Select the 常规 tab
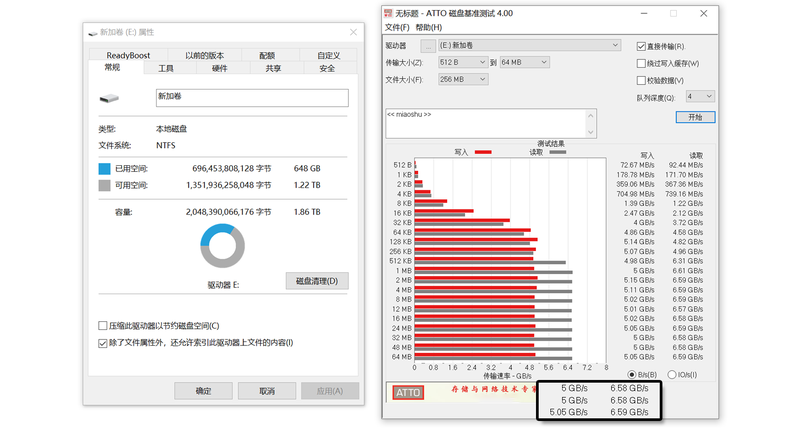800x429 pixels. pos(112,67)
